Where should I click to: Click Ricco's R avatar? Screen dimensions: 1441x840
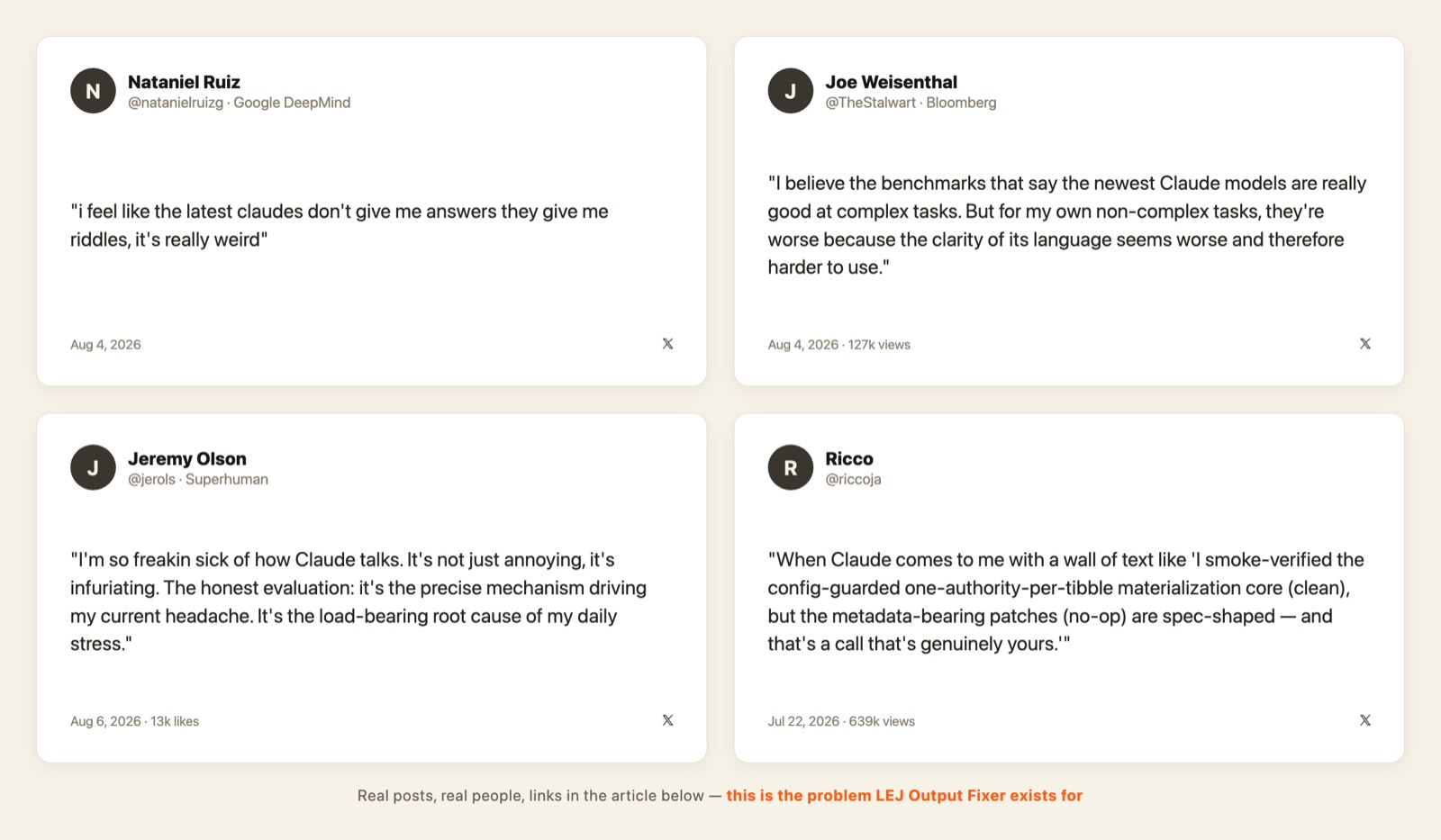[791, 467]
